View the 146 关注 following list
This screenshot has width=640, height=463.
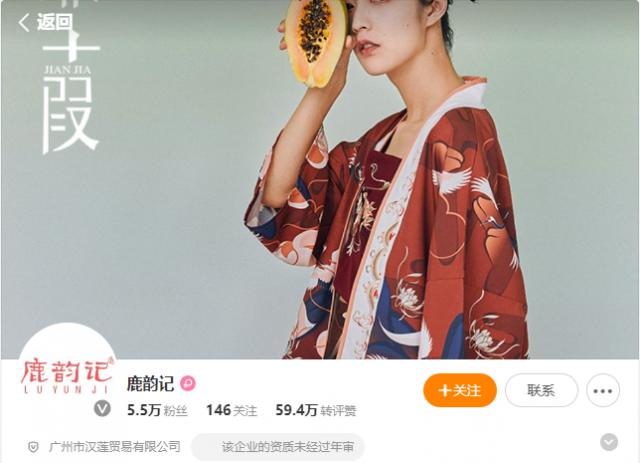pos(231,410)
